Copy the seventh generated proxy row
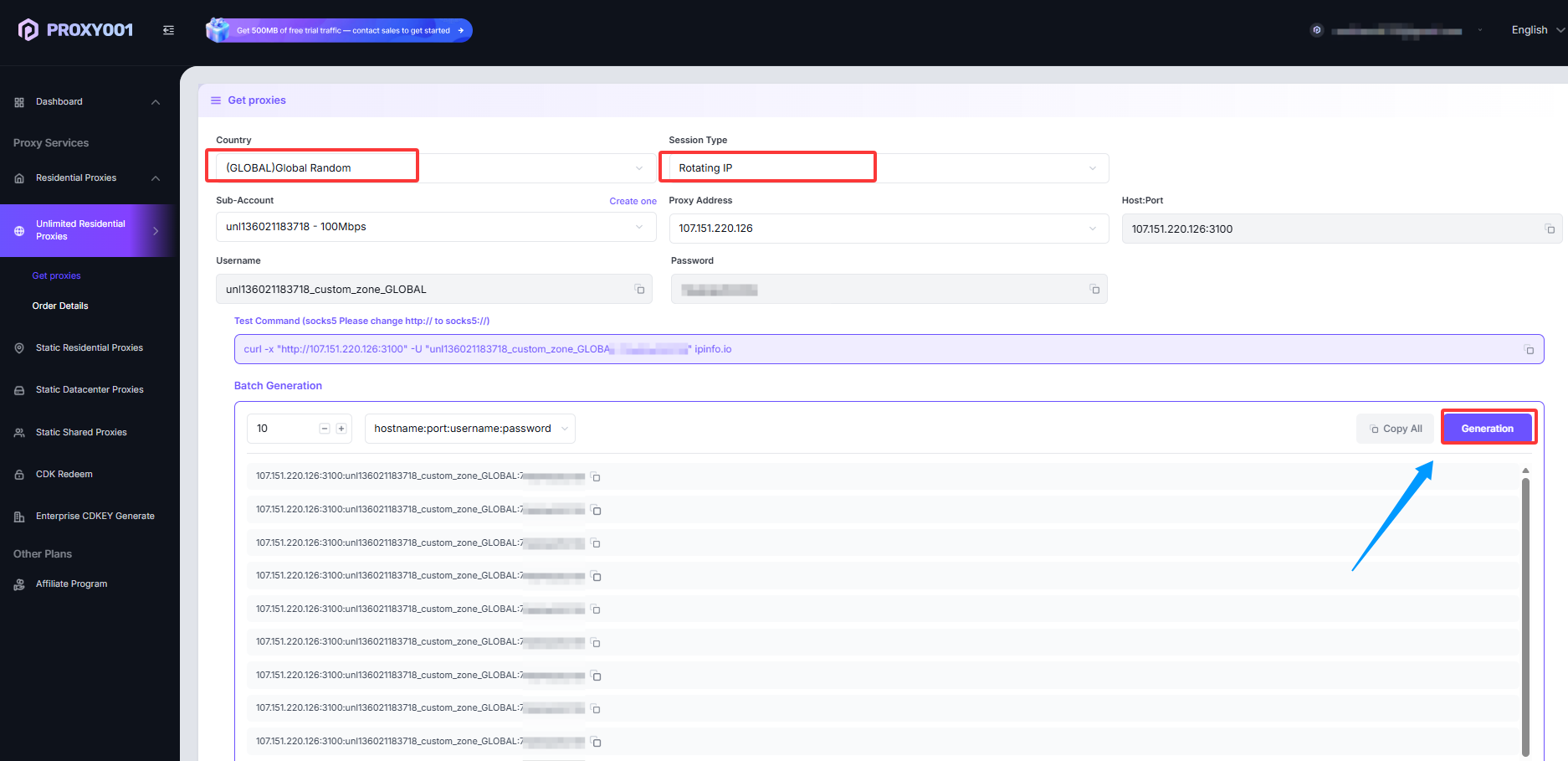Image resolution: width=1568 pixels, height=761 pixels. click(596, 676)
